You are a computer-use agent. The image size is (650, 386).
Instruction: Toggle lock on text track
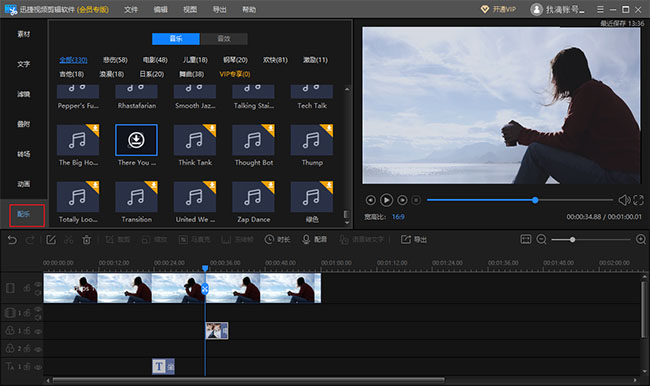(27, 367)
